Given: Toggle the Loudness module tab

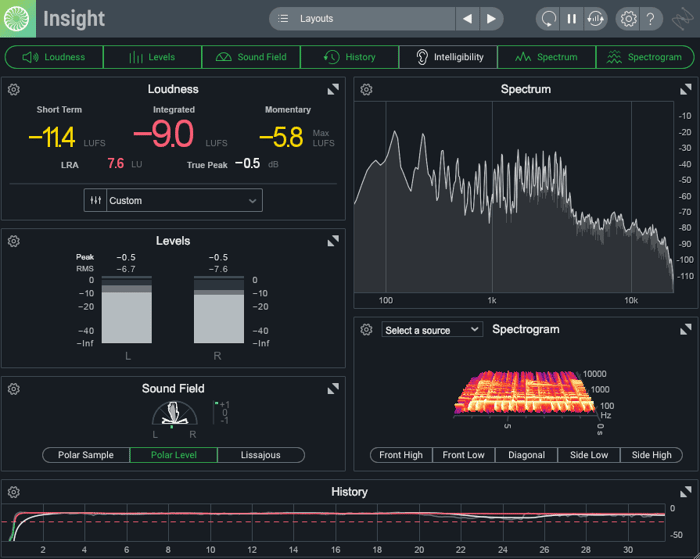Looking at the screenshot, I should click(x=54, y=57).
